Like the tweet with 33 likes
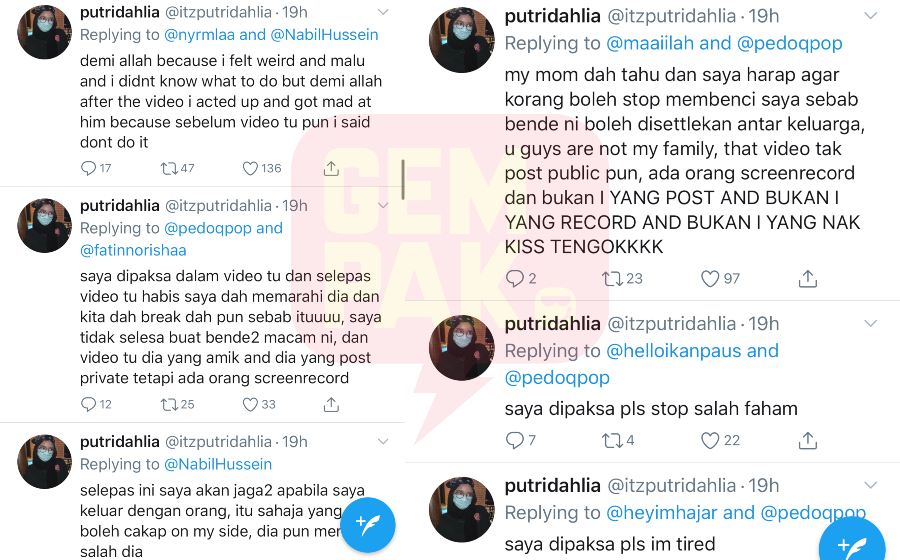Screen dimensions: 900x560 pyautogui.click(x=250, y=405)
